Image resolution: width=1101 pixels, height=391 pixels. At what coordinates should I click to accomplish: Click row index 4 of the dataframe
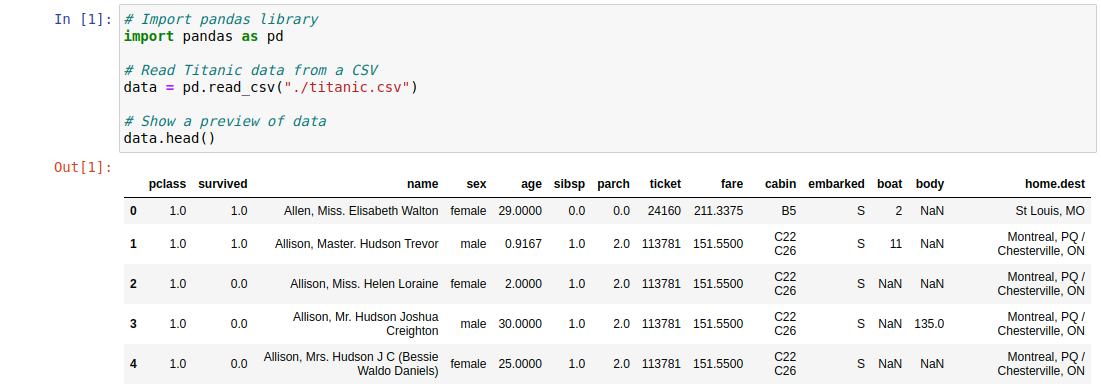click(133, 364)
